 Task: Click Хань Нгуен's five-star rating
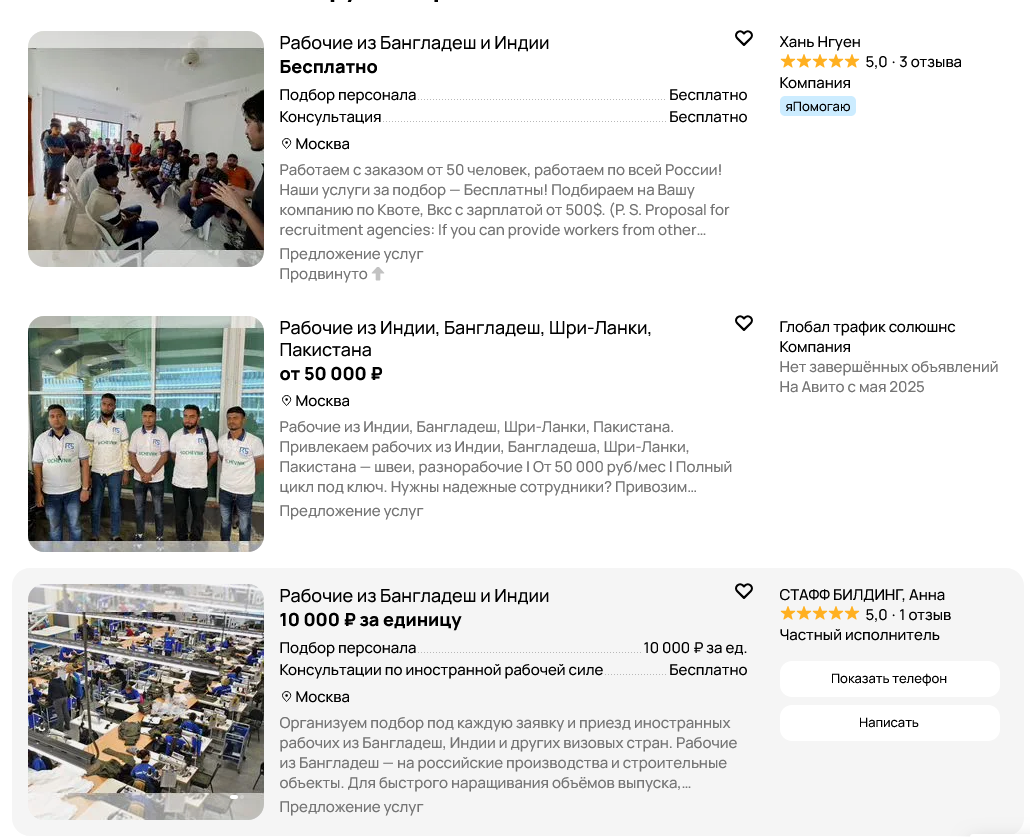[819, 62]
